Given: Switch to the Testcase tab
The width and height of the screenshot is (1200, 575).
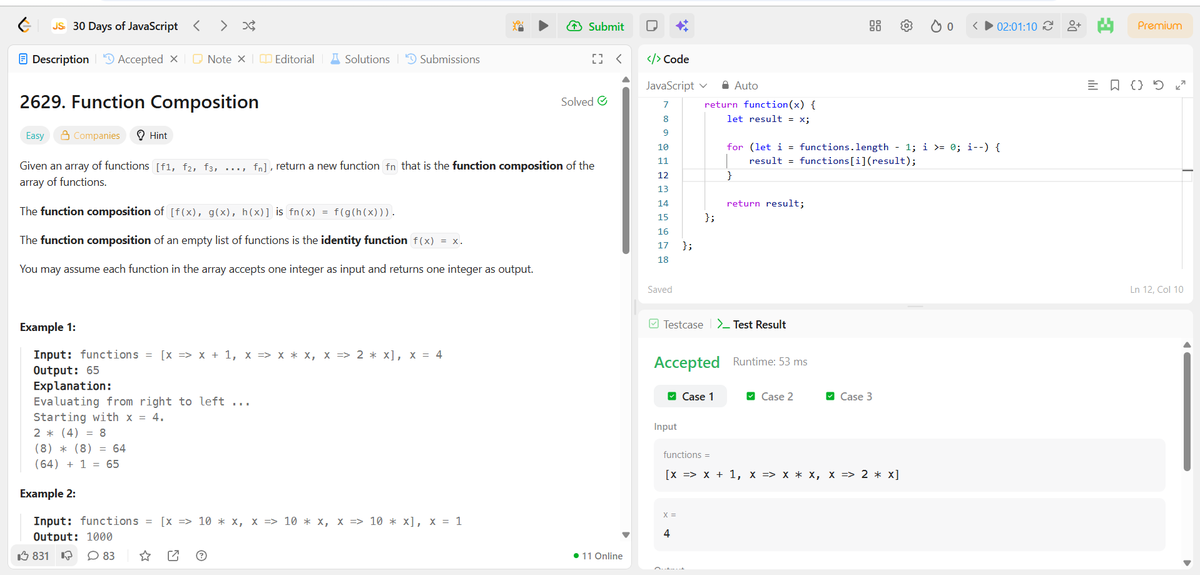Looking at the screenshot, I should tap(676, 325).
